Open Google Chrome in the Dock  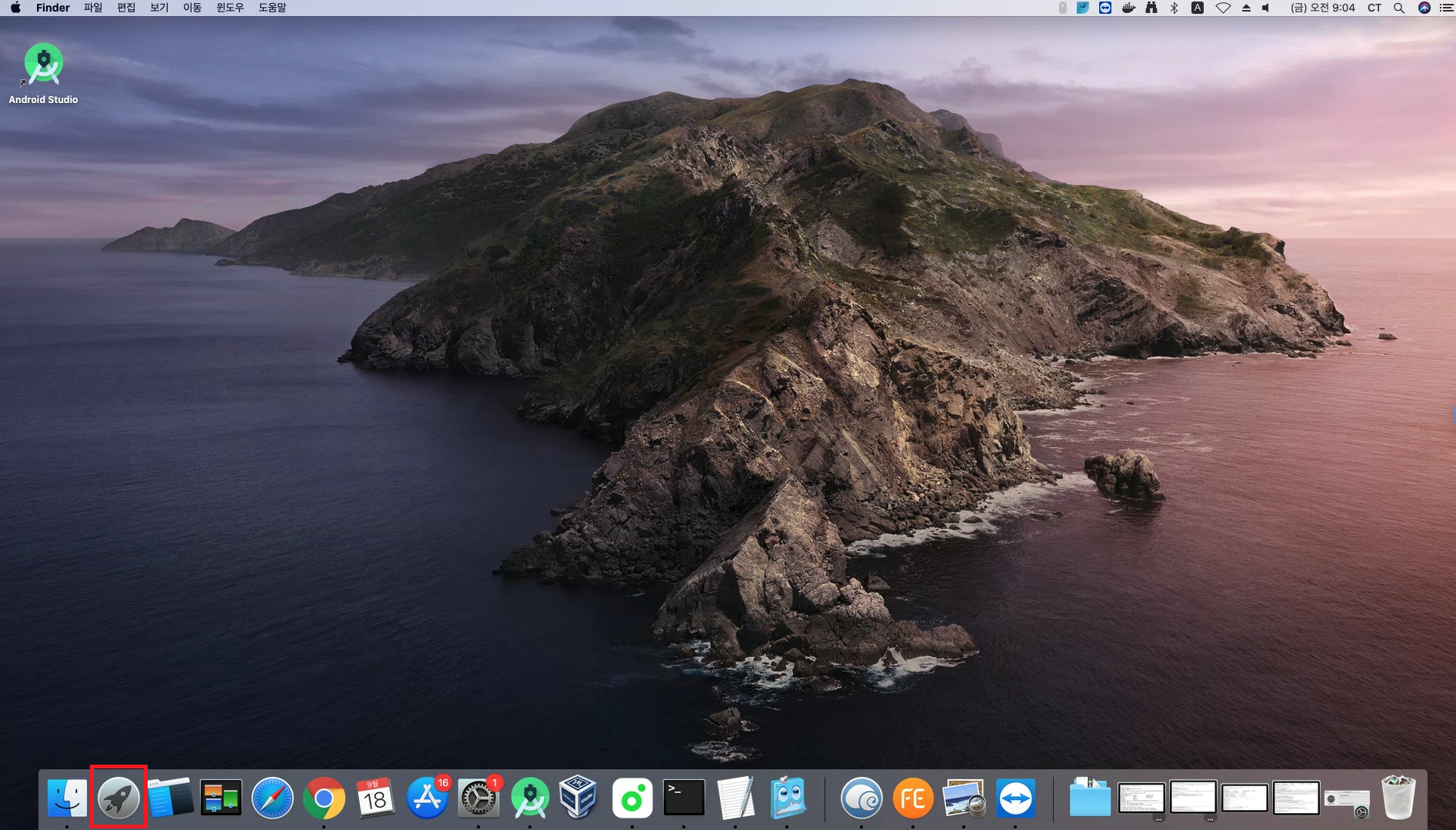pos(324,798)
